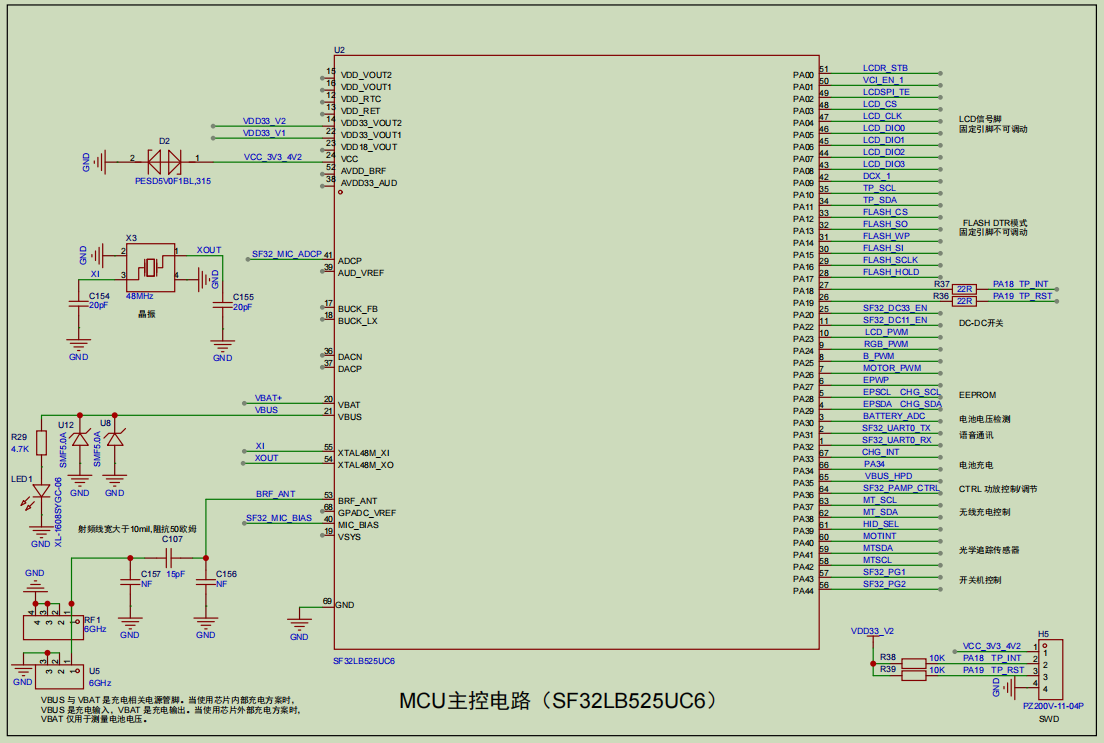This screenshot has width=1104, height=743.
Task: Click the R29 4.7K resistor
Action: tap(41, 443)
